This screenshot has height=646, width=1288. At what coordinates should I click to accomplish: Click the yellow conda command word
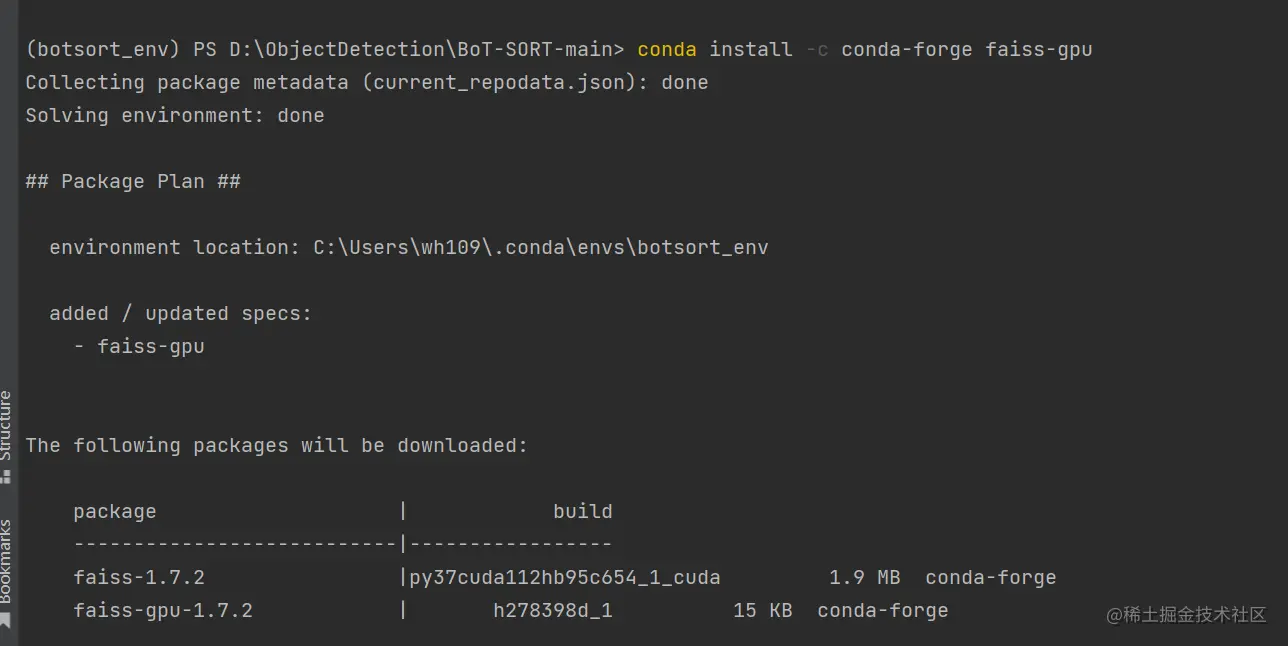click(x=667, y=49)
